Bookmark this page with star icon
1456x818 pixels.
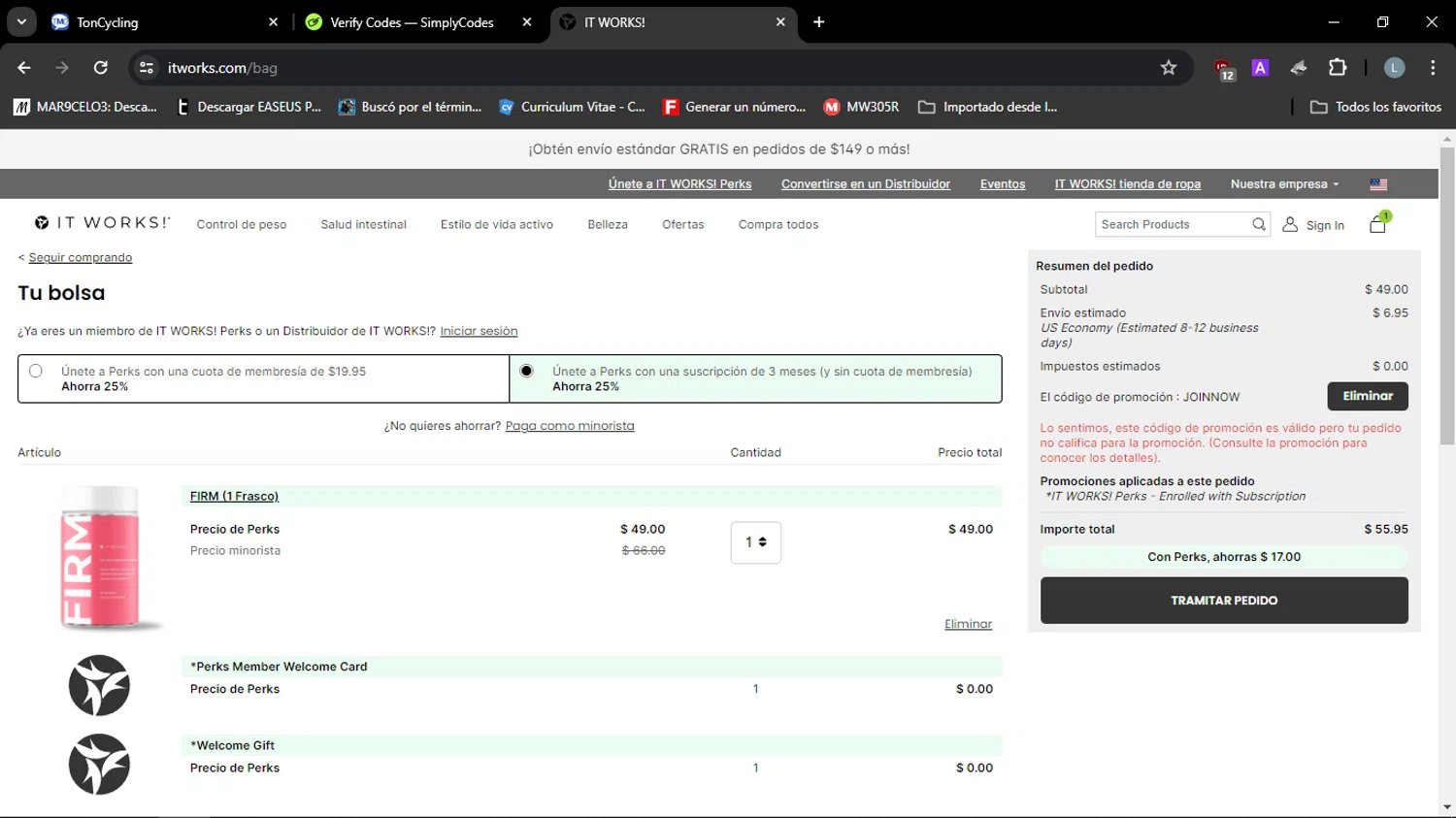tap(1169, 68)
